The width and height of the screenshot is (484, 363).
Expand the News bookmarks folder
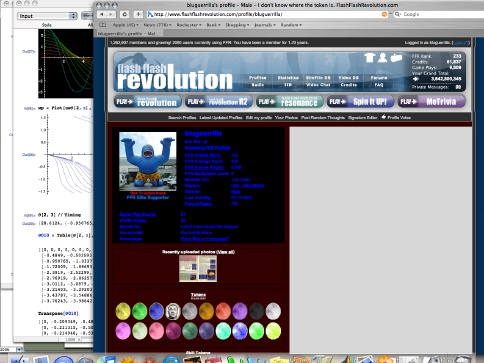coord(157,25)
